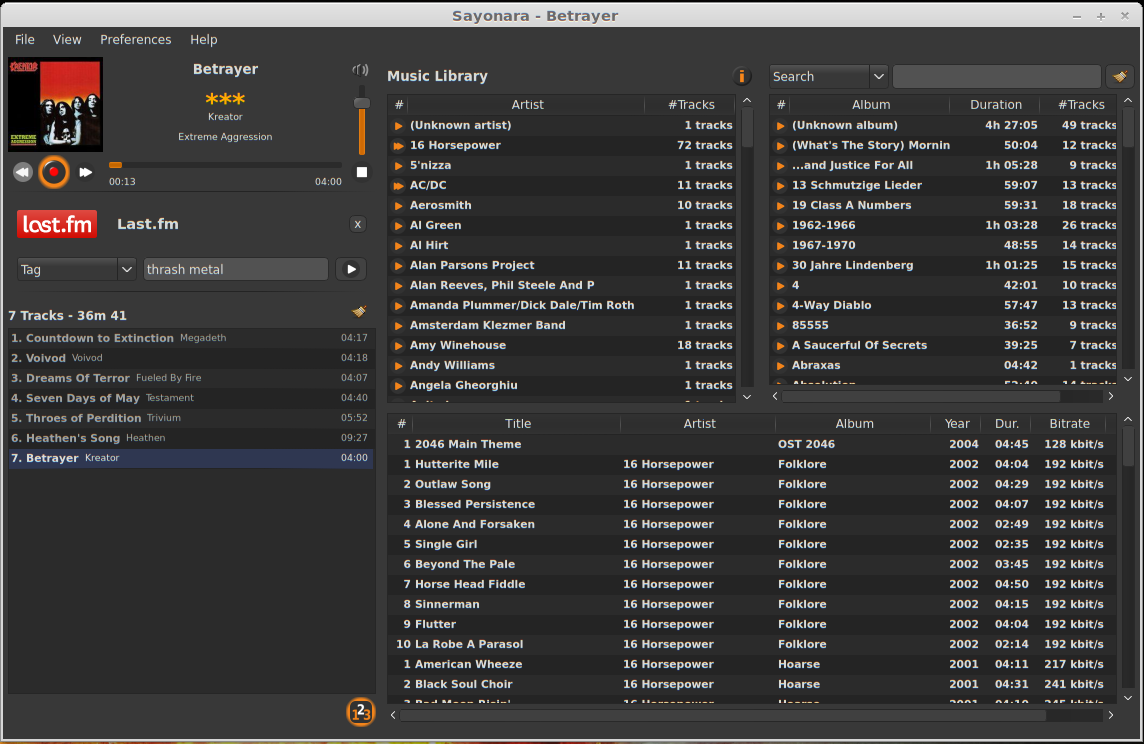Image resolution: width=1144 pixels, height=744 pixels.
Task: Click the play arrow beside 5'nizza
Action: pyautogui.click(x=399, y=166)
